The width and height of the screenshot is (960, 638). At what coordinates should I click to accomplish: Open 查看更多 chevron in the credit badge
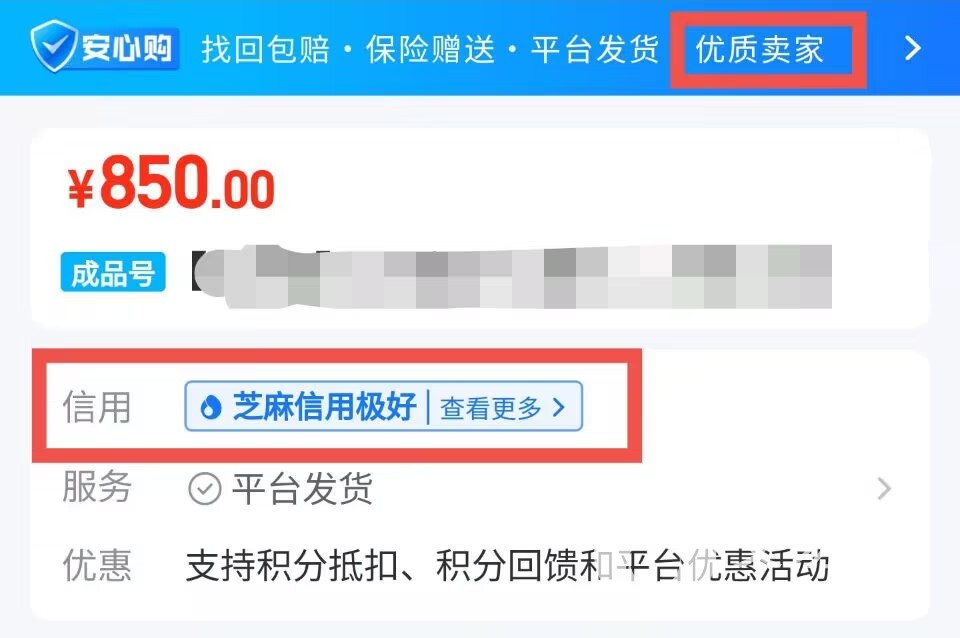tap(558, 407)
